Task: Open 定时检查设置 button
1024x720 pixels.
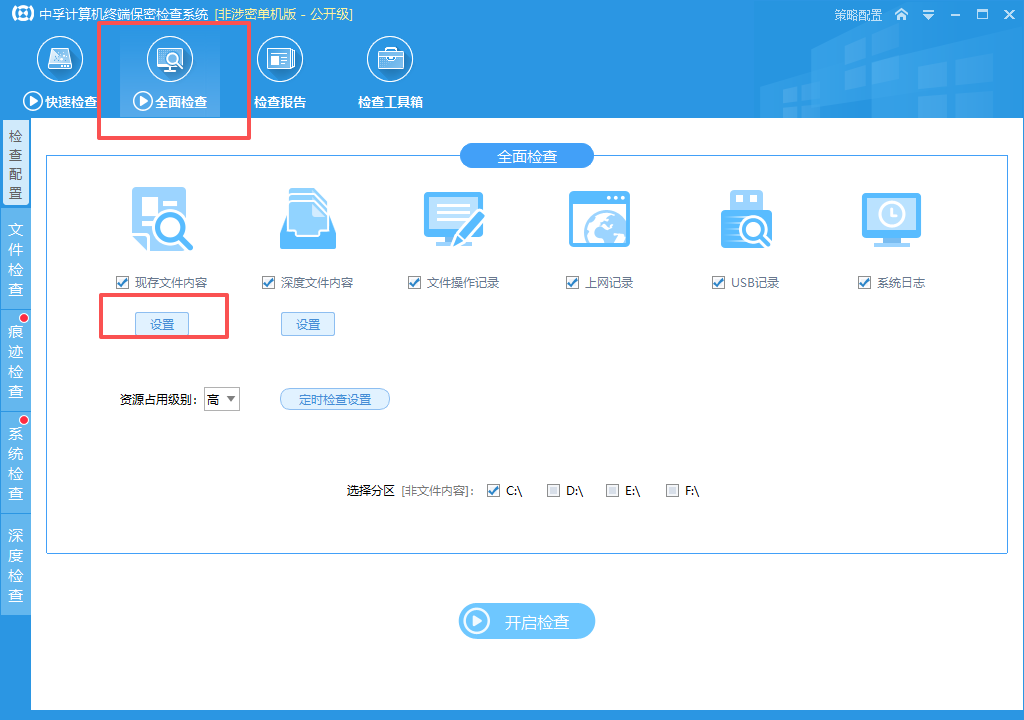Action: pyautogui.click(x=335, y=399)
